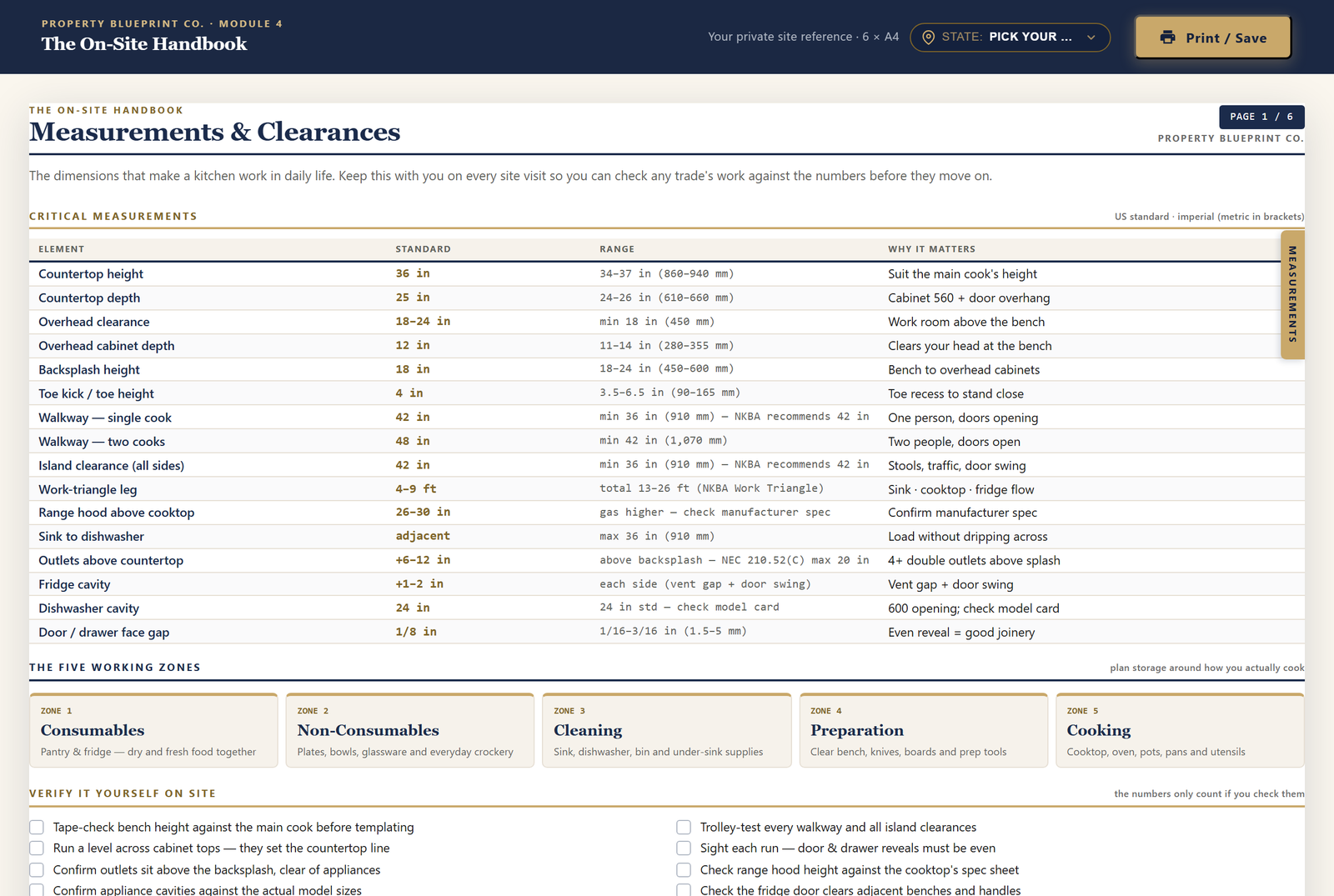Check 'Tape-check bench height' checkbox
The image size is (1334, 896).
(37, 827)
